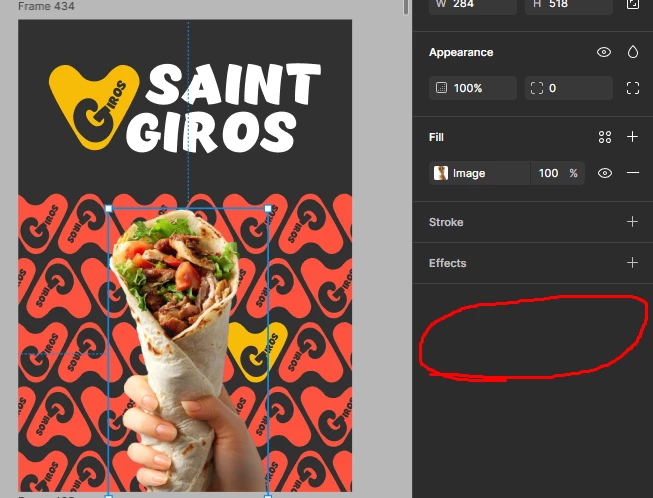Click the Fill section header
653x498 pixels.
(436, 137)
